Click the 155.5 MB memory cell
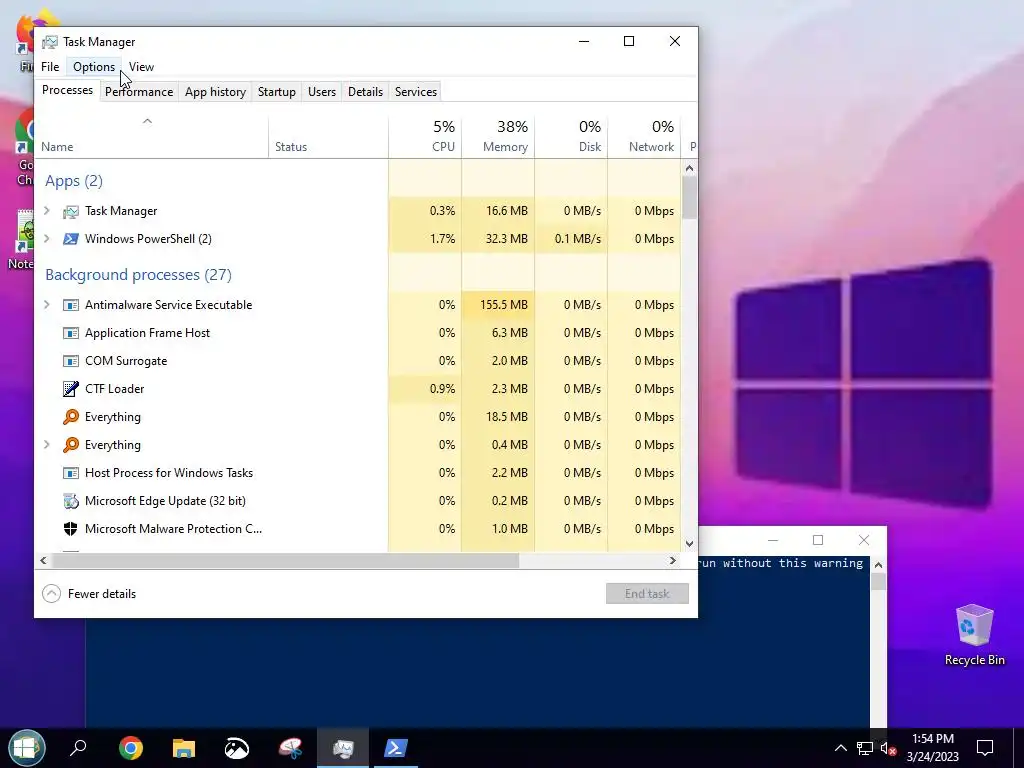This screenshot has height=768, width=1024. (498, 305)
